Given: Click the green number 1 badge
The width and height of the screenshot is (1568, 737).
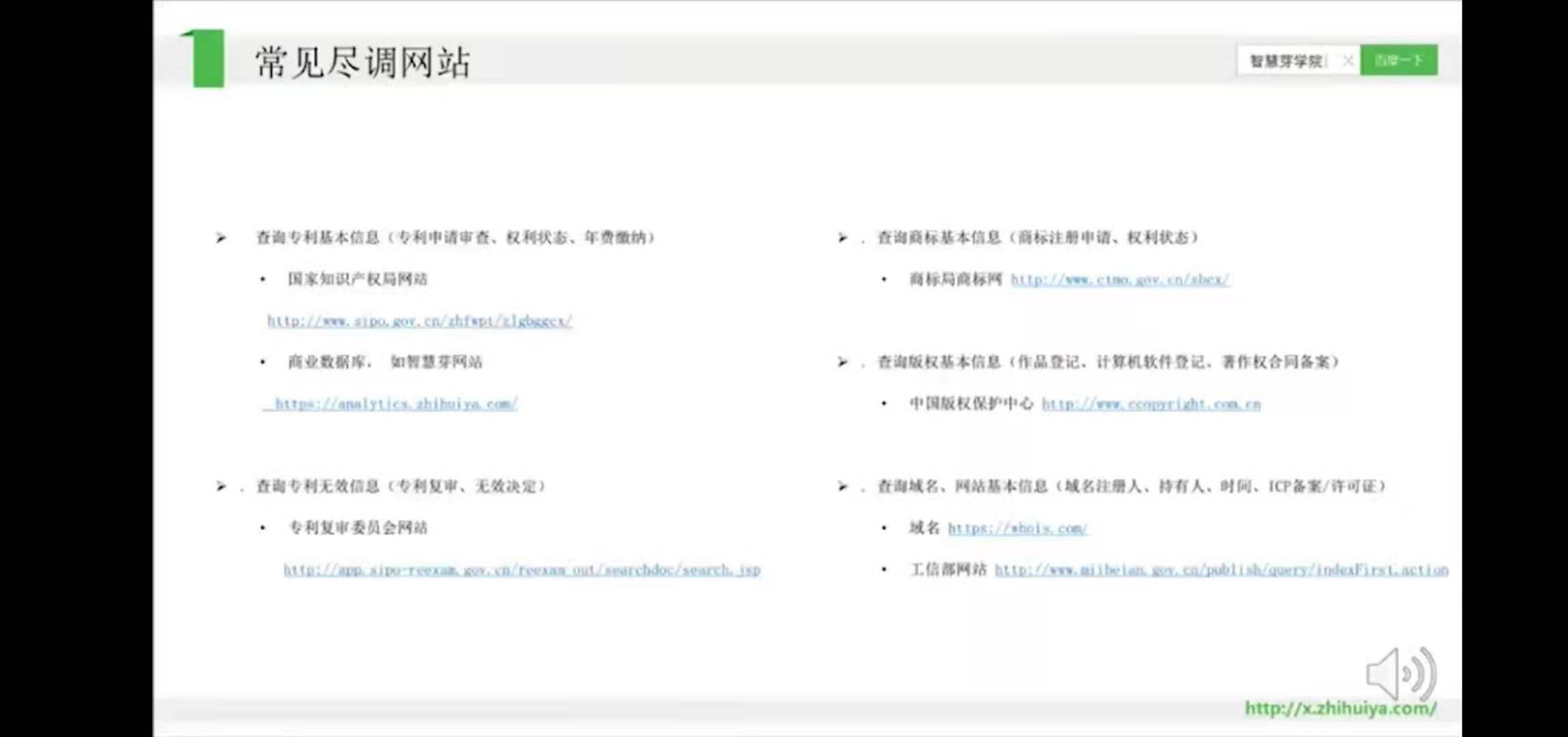Looking at the screenshot, I should (205, 59).
